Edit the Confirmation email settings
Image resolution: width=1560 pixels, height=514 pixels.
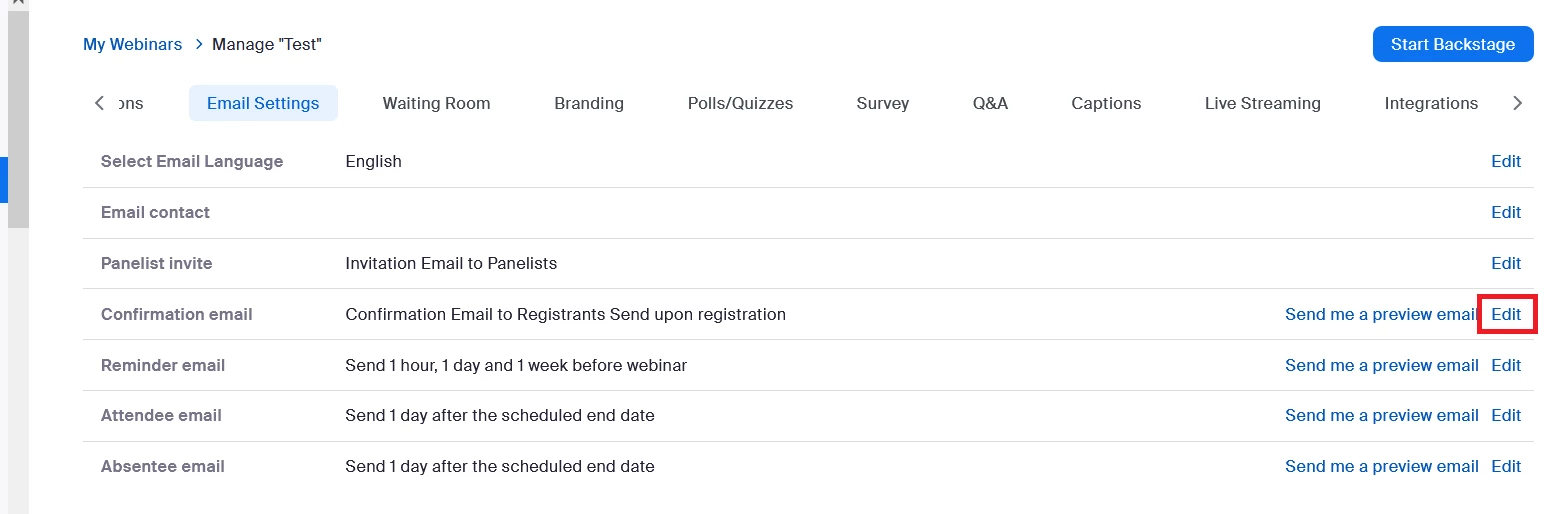click(1505, 314)
